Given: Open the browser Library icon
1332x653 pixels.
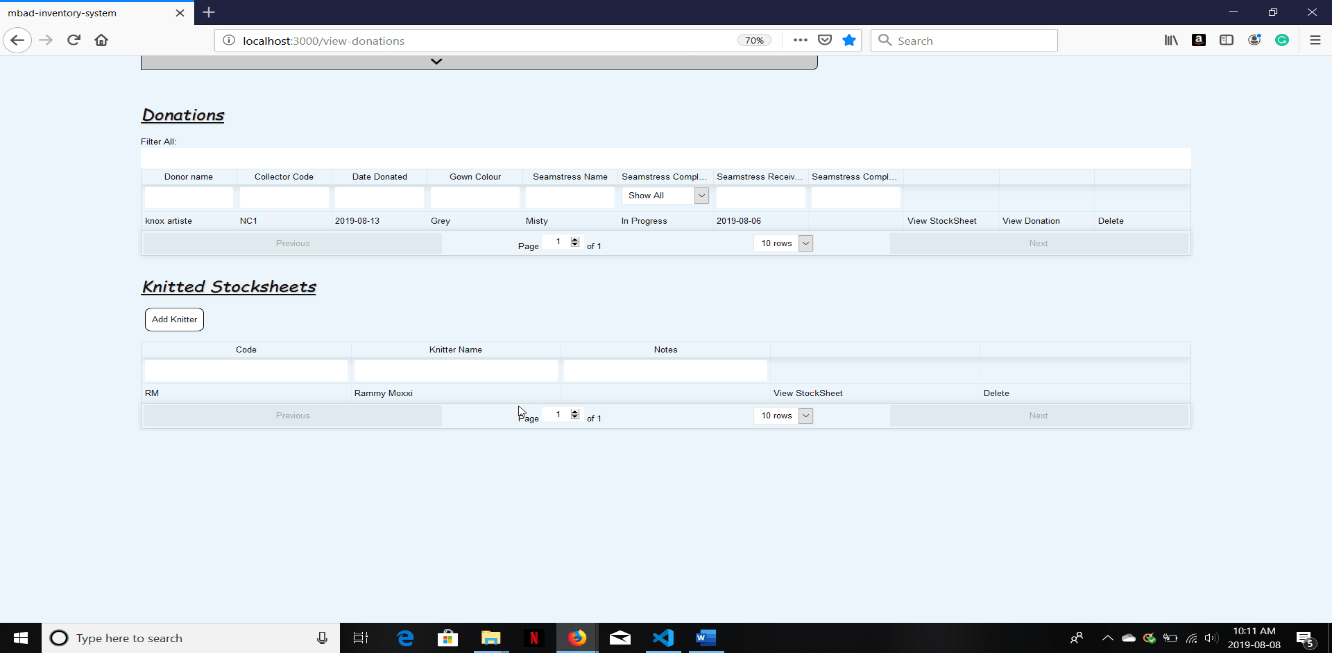Looking at the screenshot, I should (x=1170, y=40).
